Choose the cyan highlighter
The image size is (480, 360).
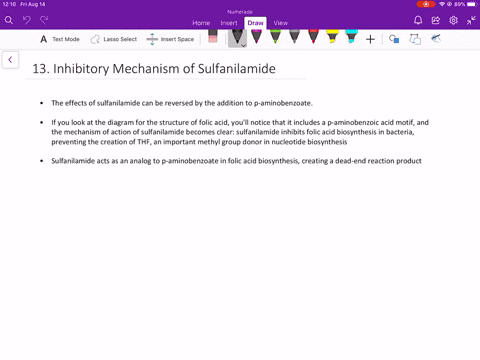351,37
